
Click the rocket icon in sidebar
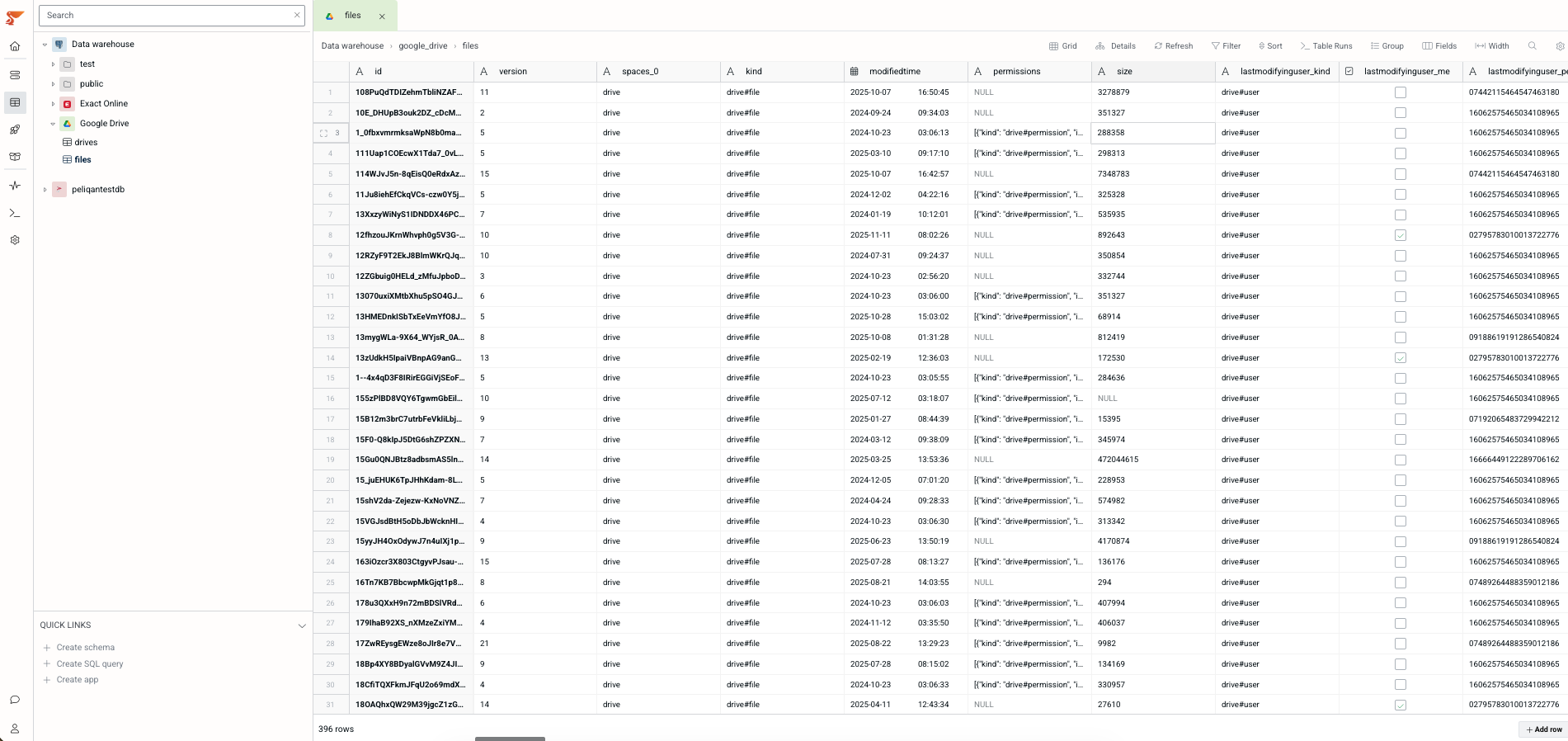[x=15, y=130]
